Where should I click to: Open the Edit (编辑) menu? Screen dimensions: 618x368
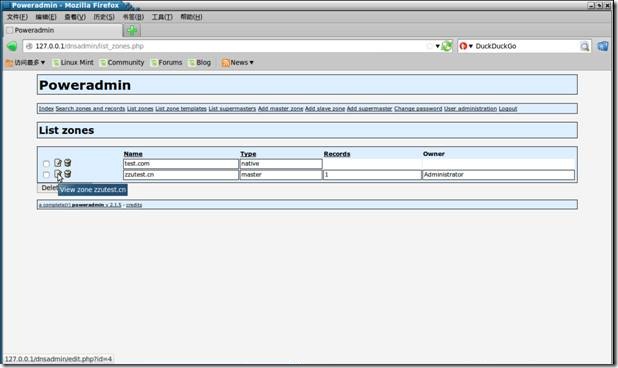(46, 17)
